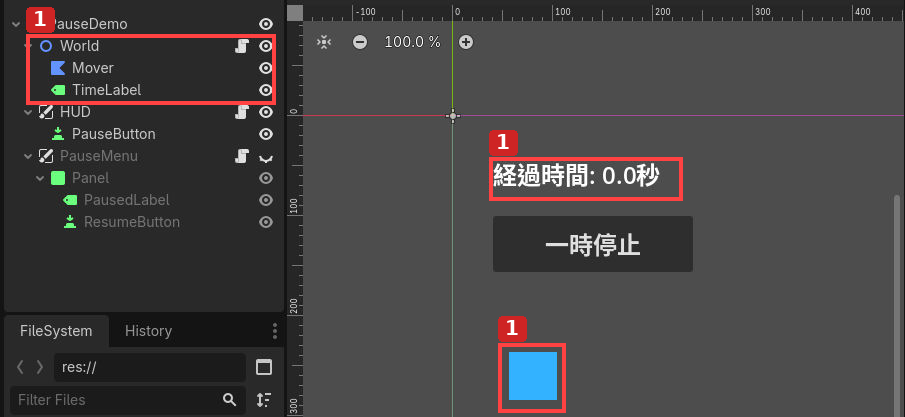Switch to the History tab

148,331
